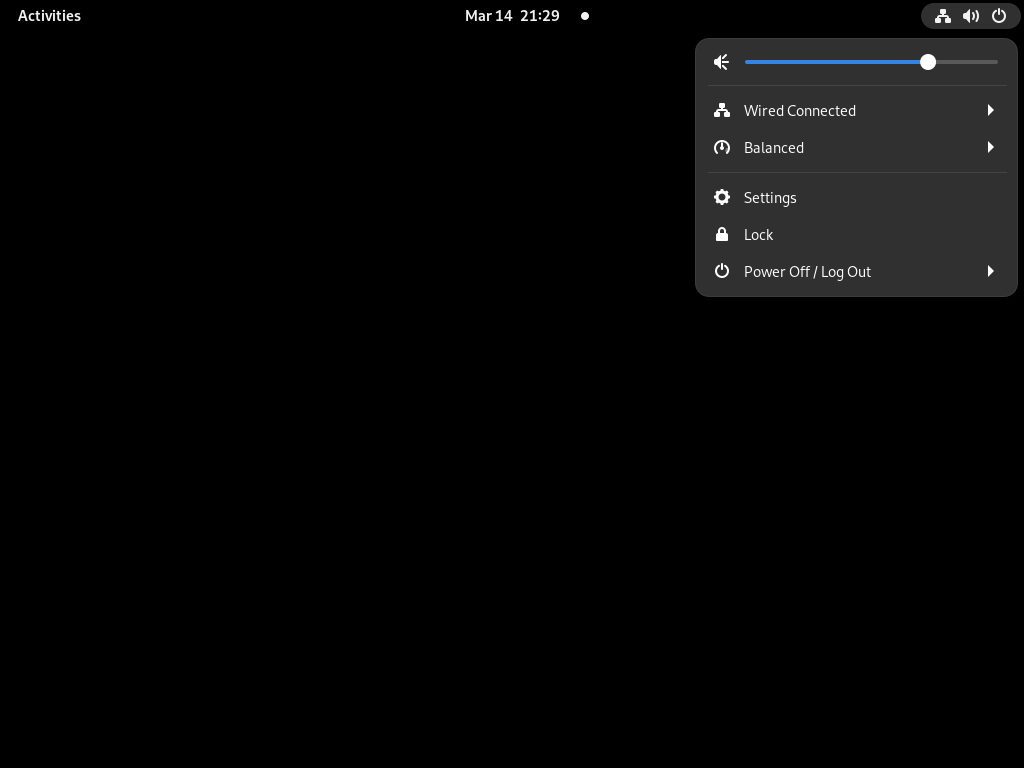Image resolution: width=1024 pixels, height=768 pixels.
Task: Click the power icon beside Power Off
Action: click(722, 271)
